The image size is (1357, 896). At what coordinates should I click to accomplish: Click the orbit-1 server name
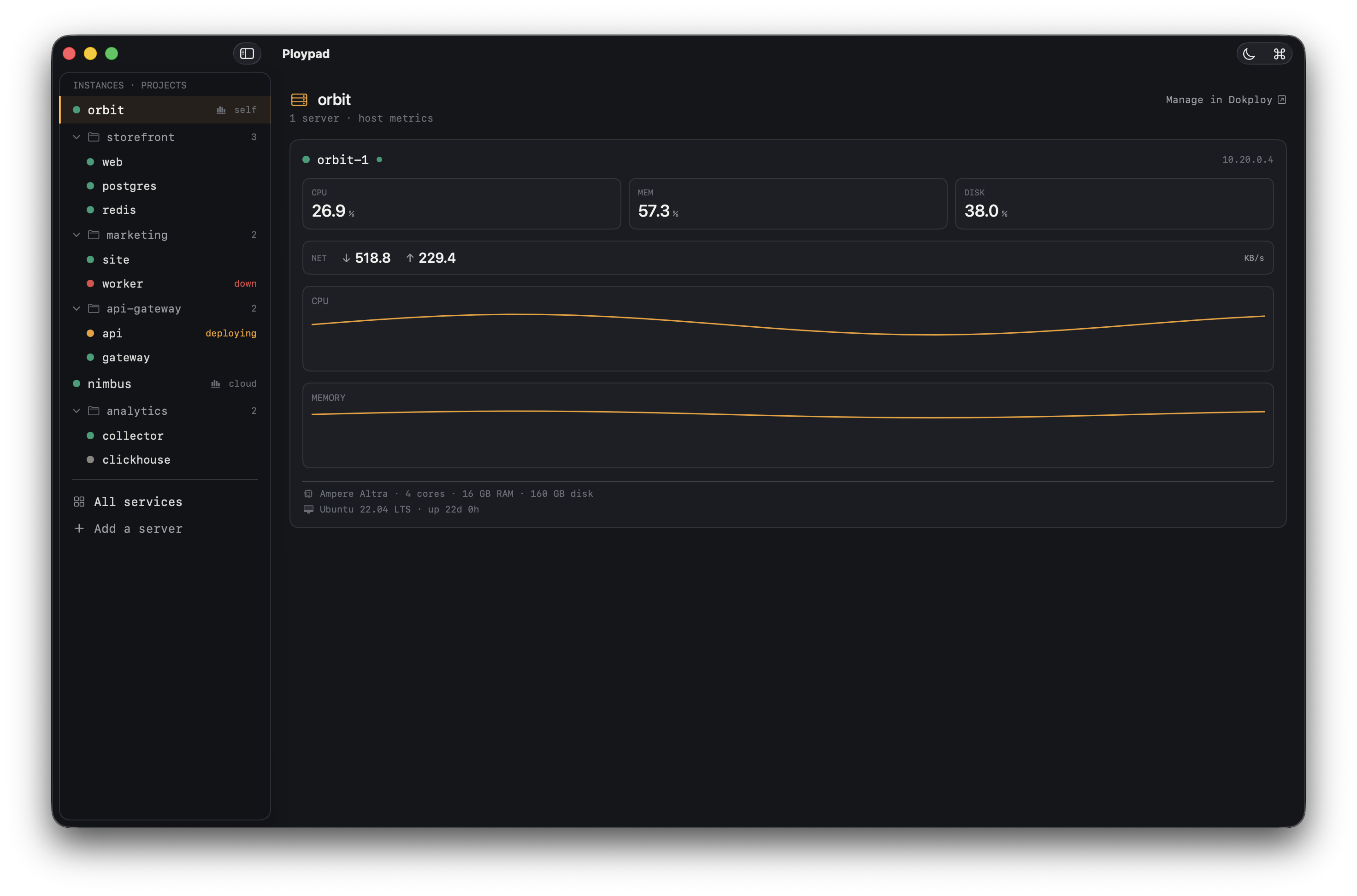point(343,160)
